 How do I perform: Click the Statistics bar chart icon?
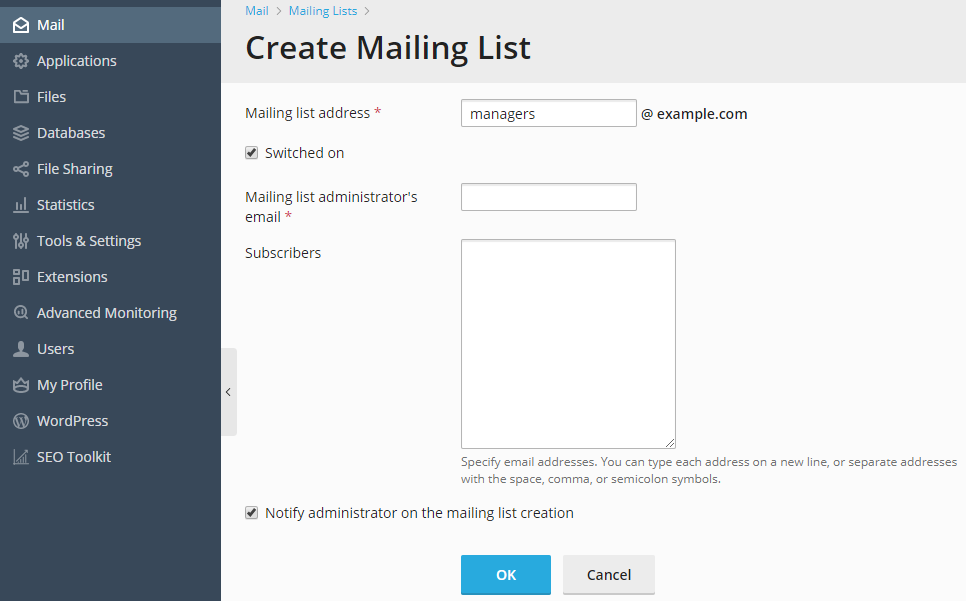click(x=20, y=205)
